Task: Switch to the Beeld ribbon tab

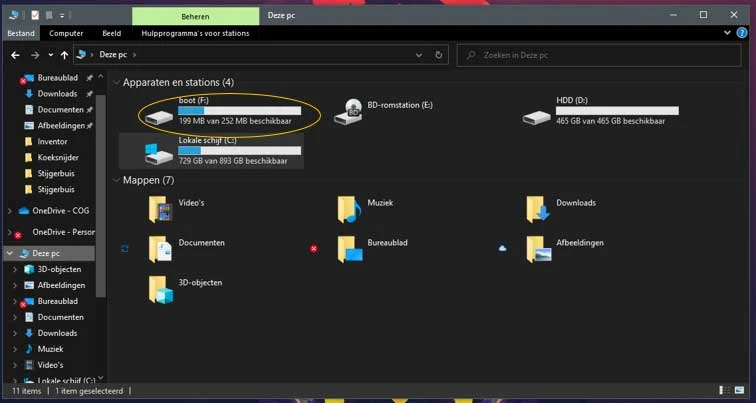Action: coord(111,33)
